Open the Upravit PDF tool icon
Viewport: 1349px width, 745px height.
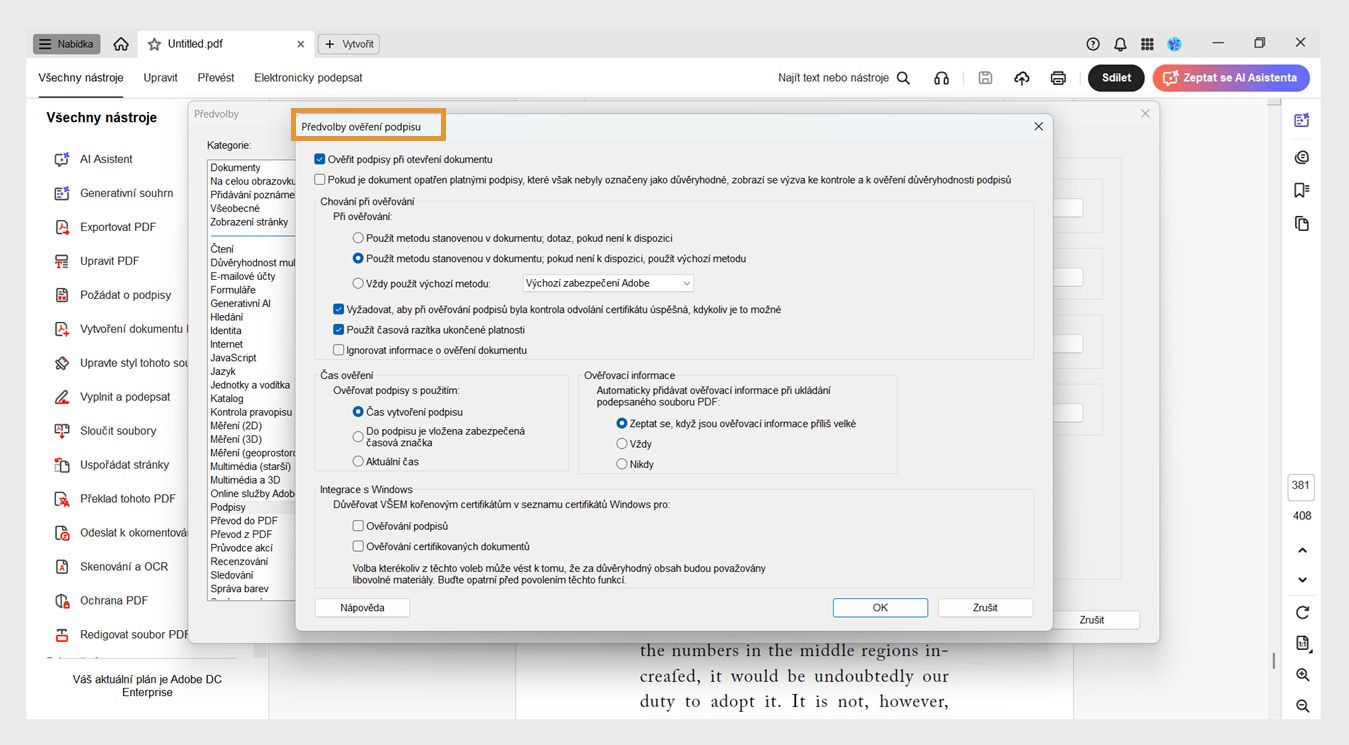[x=62, y=261]
